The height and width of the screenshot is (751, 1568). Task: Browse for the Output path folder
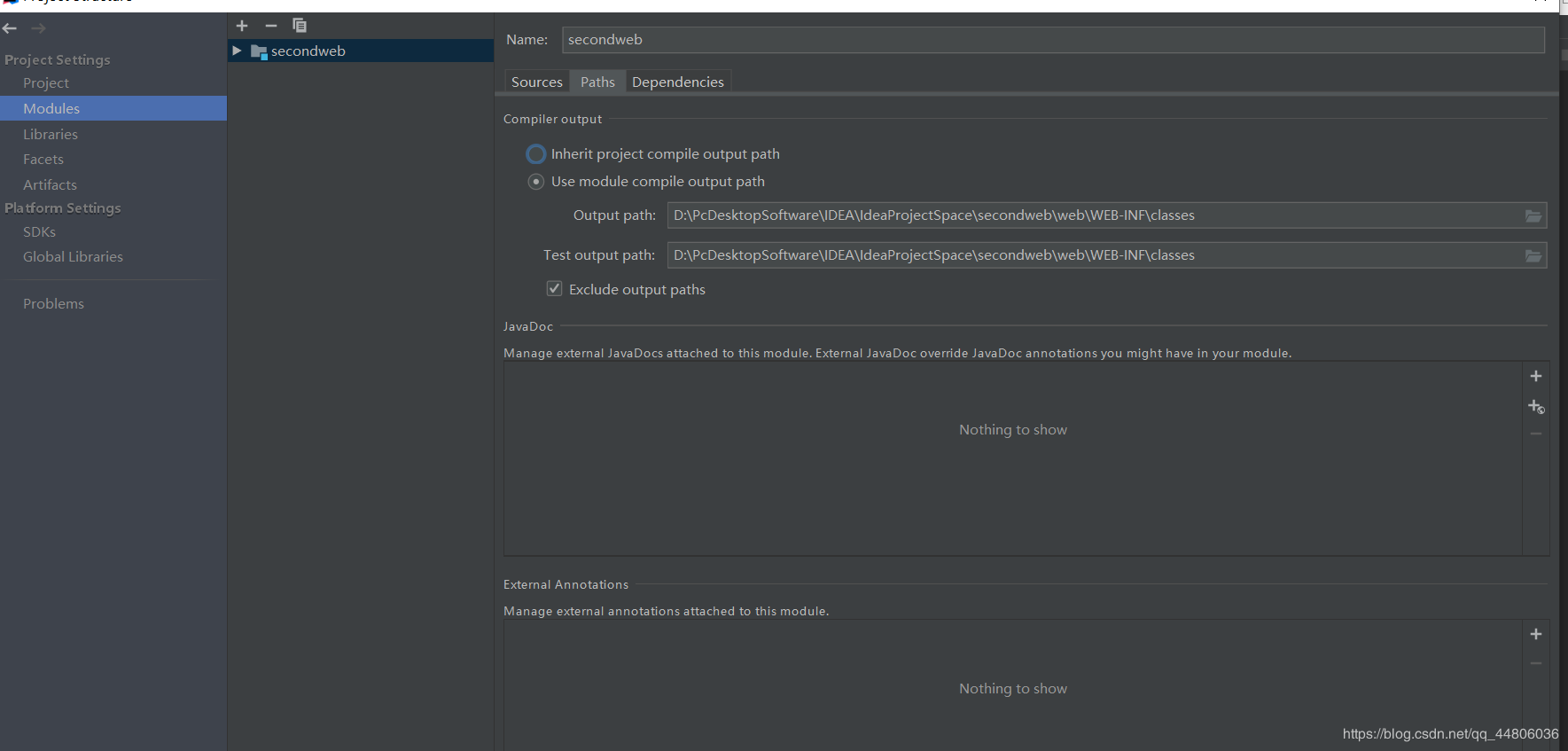click(x=1533, y=216)
